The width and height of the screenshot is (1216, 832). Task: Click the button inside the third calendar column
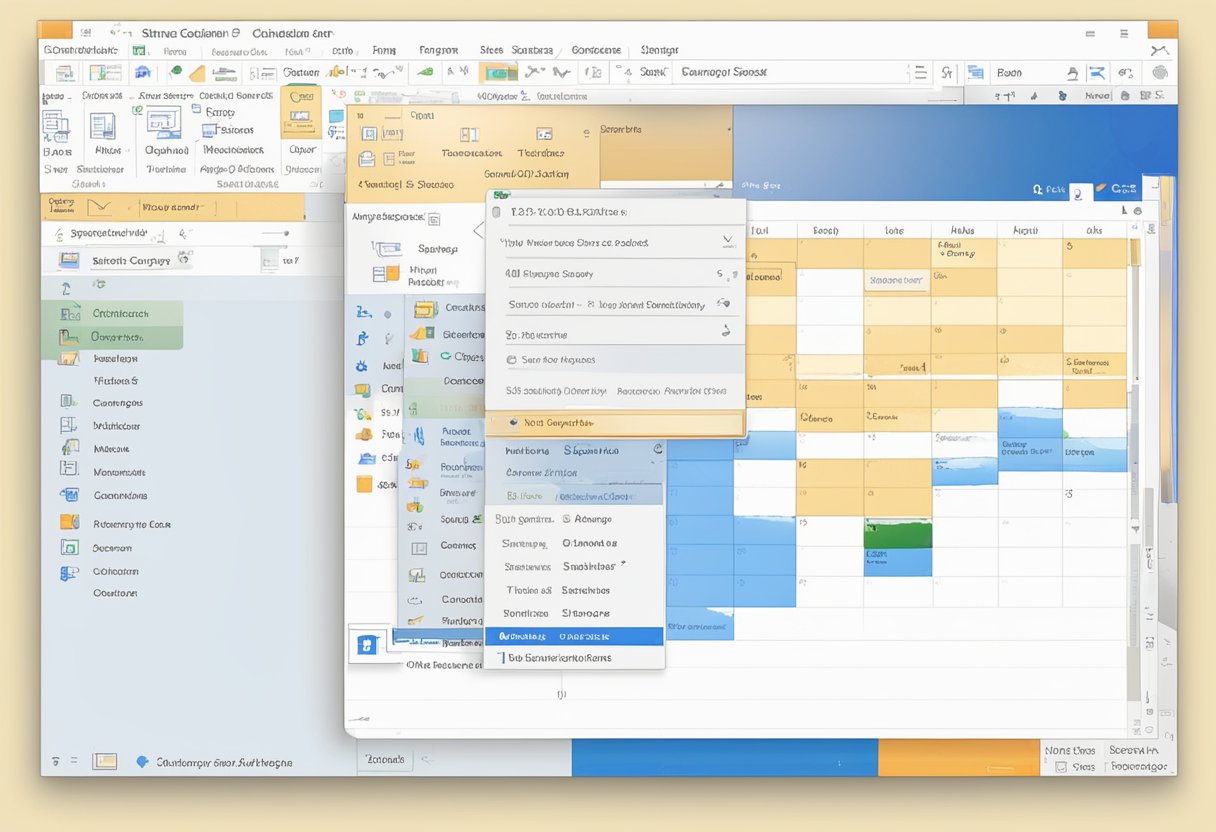[895, 281]
